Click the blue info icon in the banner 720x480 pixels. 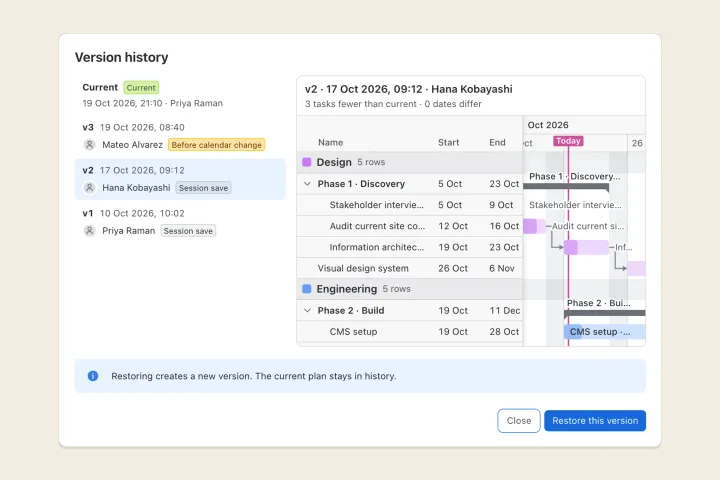point(93,376)
